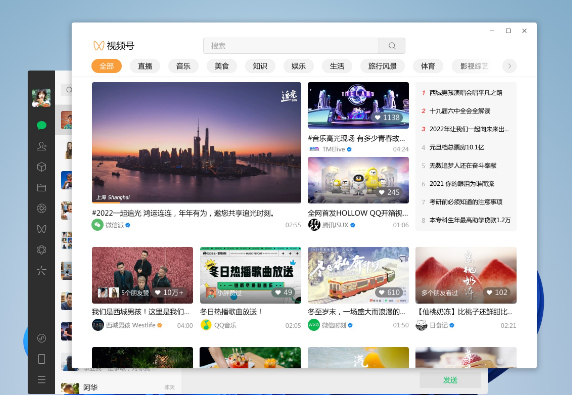Click the 腾讯ISUX channel avatar
572x395 pixels.
(314, 225)
